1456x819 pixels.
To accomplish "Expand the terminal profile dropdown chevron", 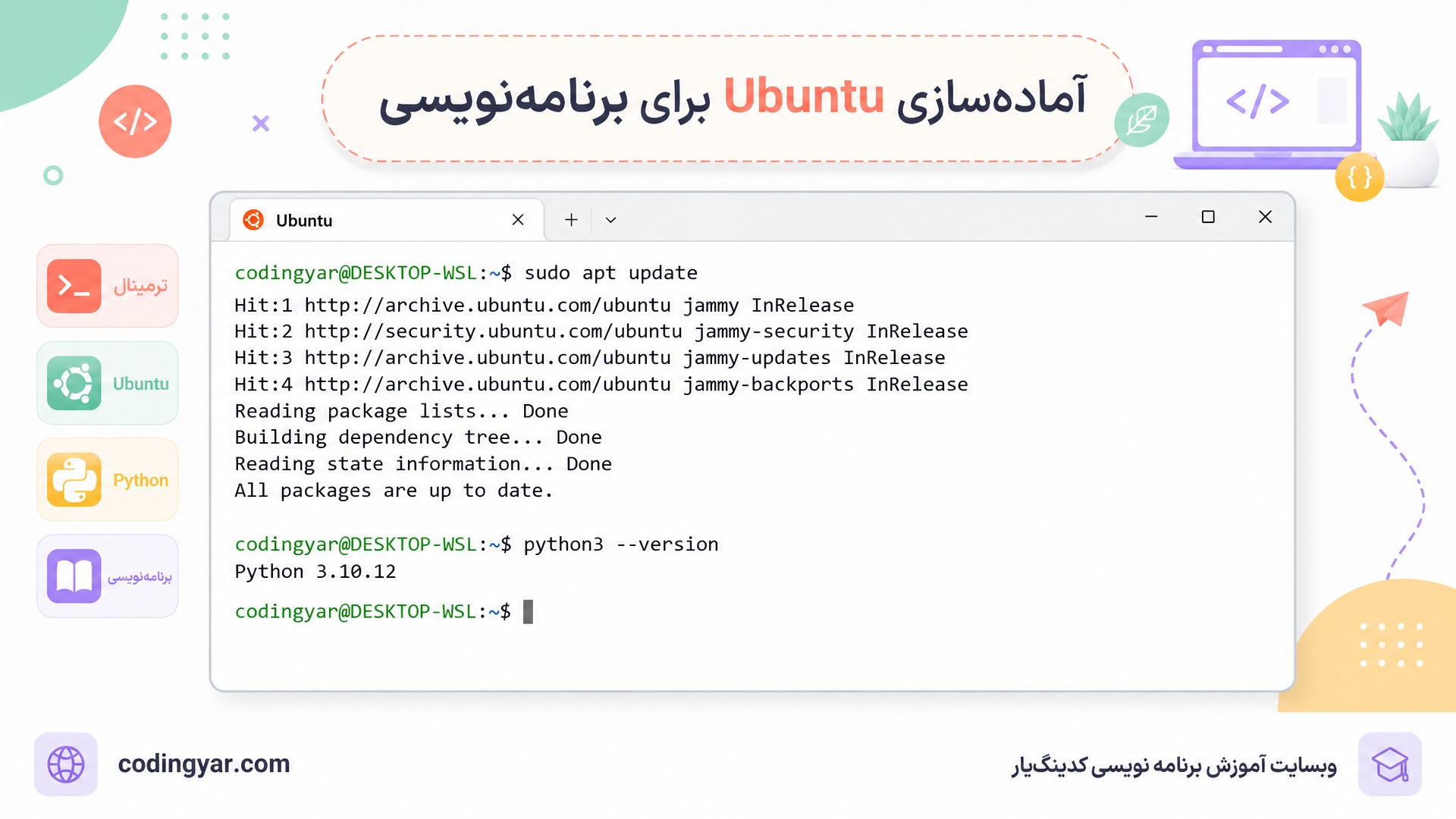I will [x=610, y=221].
